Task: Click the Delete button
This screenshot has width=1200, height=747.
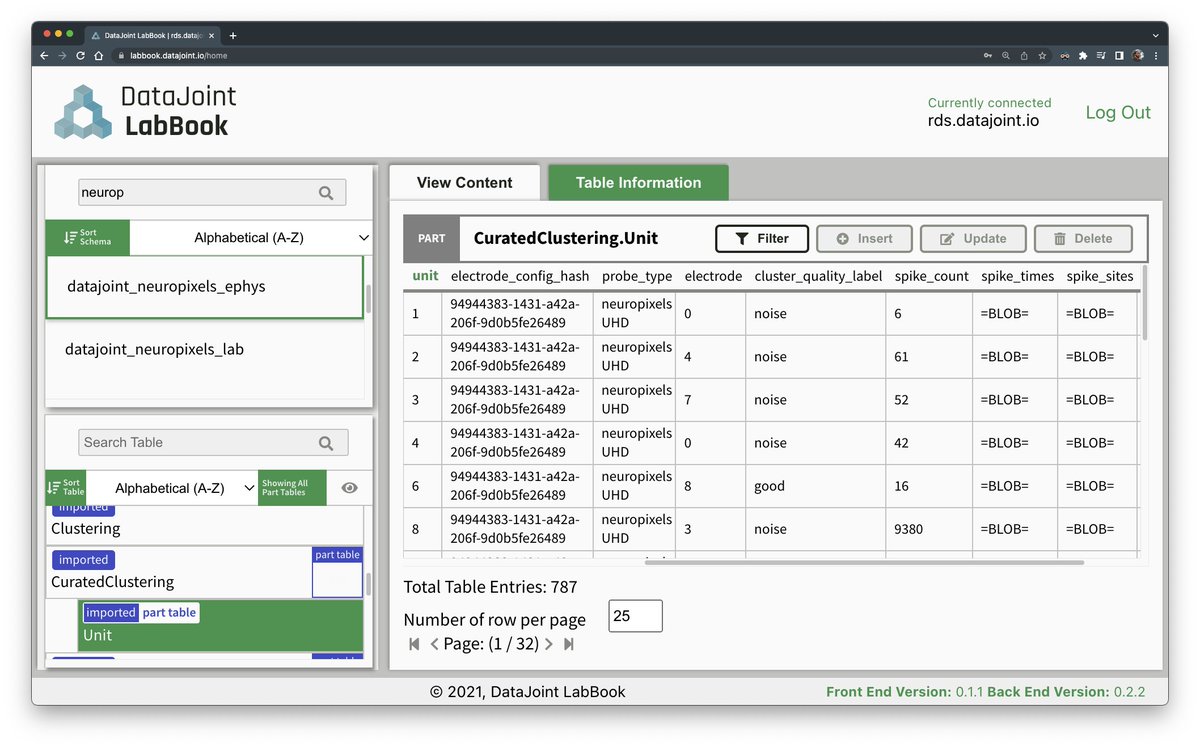Action: pos(1083,239)
